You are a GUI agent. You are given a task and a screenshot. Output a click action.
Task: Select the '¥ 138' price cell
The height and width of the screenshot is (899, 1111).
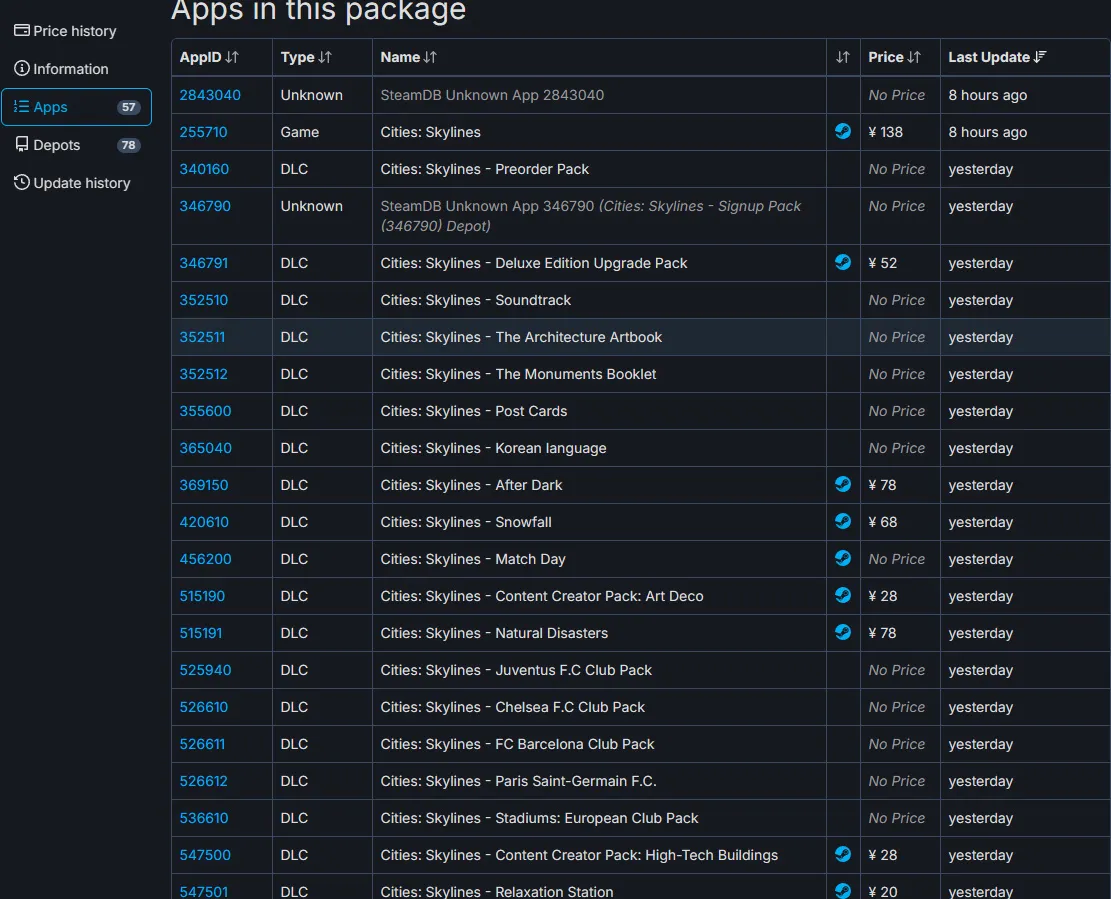click(x=900, y=132)
